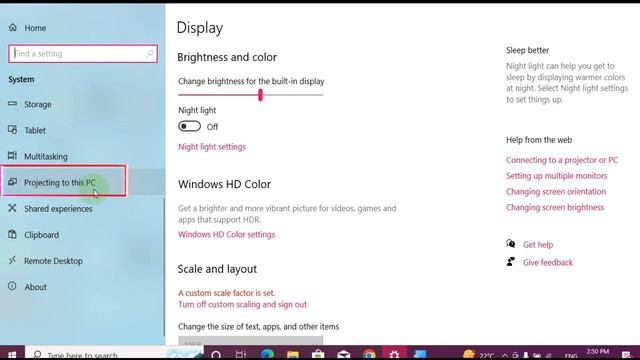The width and height of the screenshot is (640, 360).
Task: Click the Scale and layout heading
Action: pyautogui.click(x=217, y=269)
